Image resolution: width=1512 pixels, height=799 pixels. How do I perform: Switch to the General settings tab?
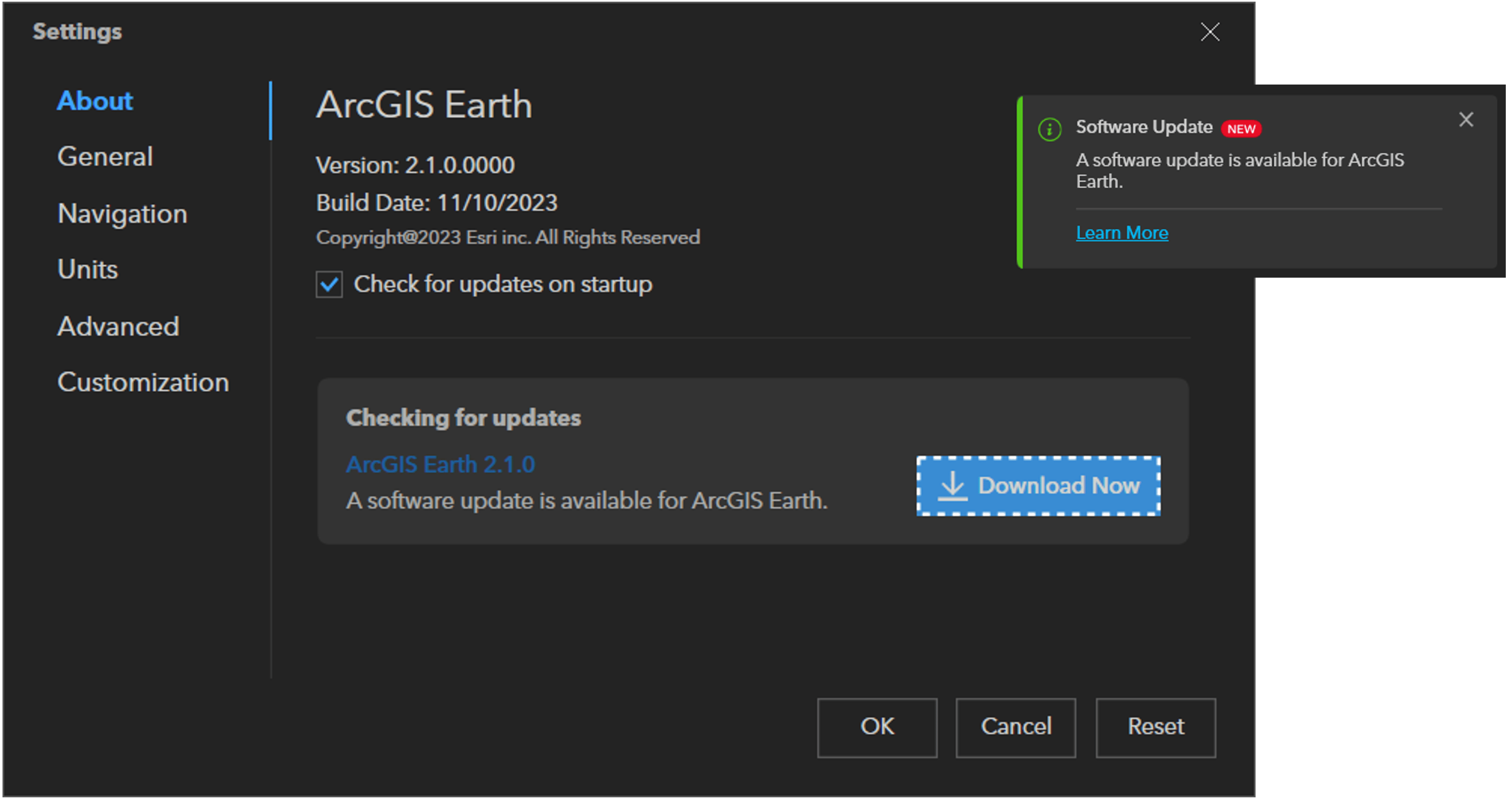pyautogui.click(x=105, y=157)
